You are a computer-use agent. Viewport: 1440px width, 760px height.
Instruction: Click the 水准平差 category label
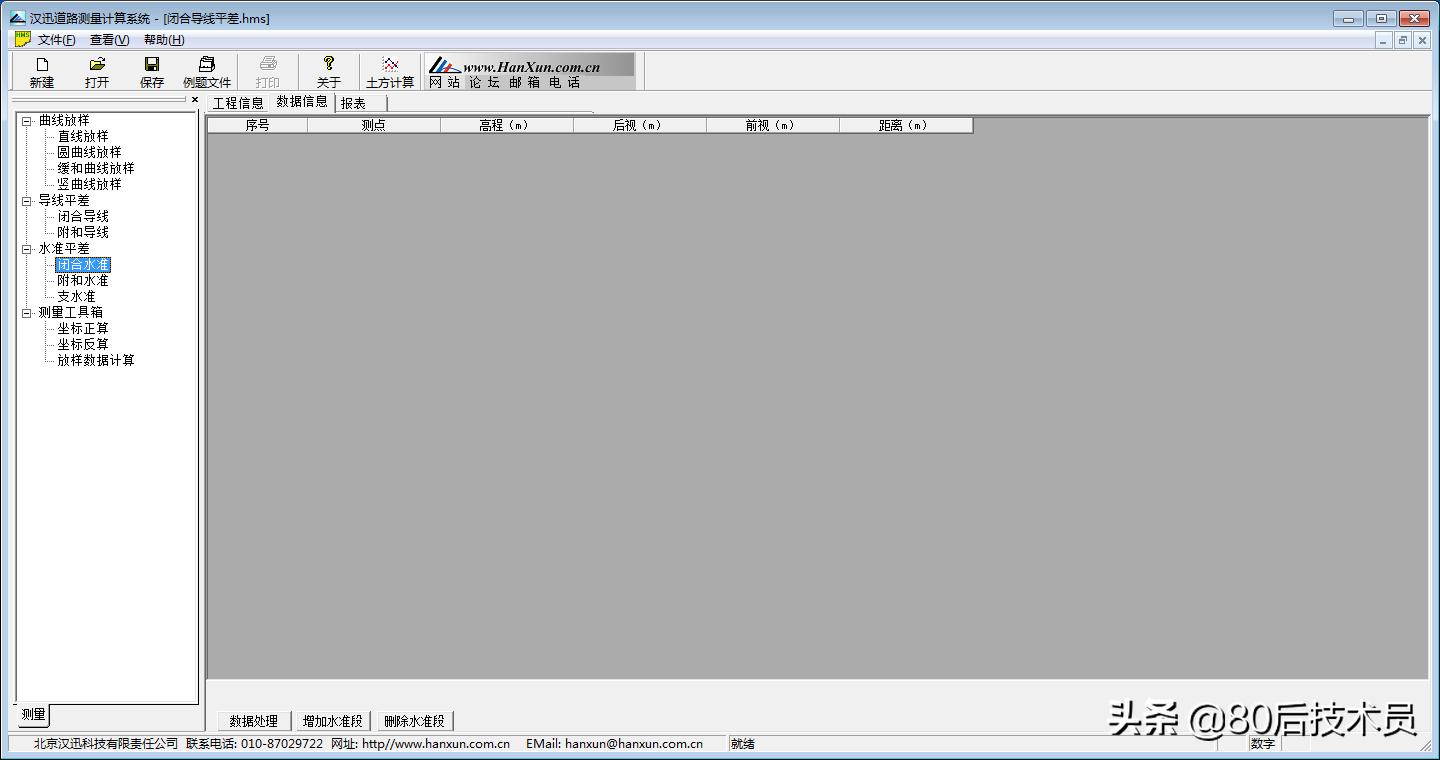[x=64, y=248]
